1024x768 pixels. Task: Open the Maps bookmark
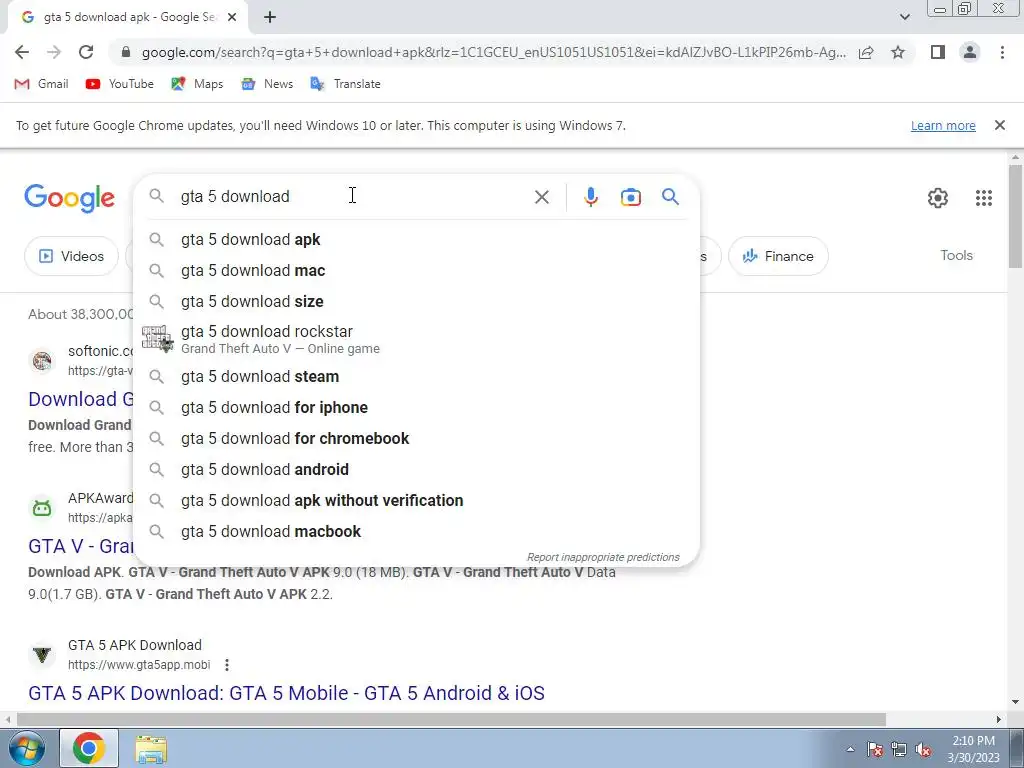(x=197, y=84)
